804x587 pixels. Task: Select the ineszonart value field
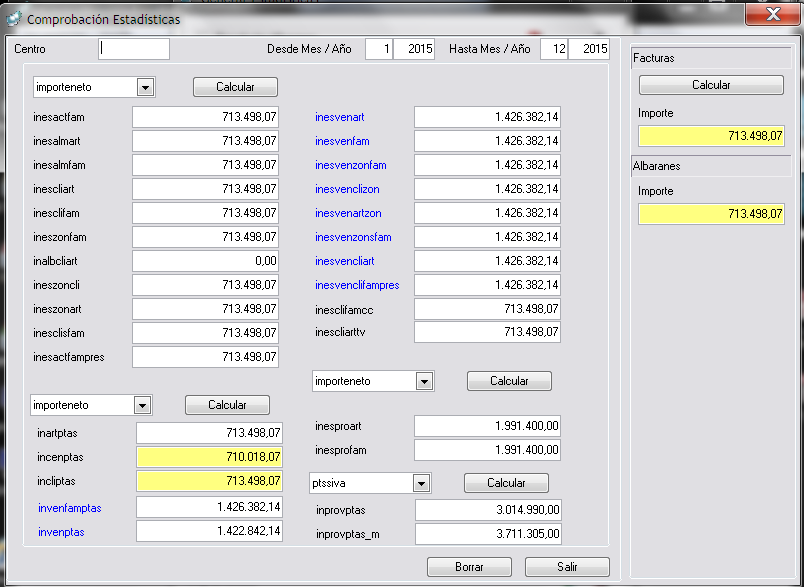(206, 309)
